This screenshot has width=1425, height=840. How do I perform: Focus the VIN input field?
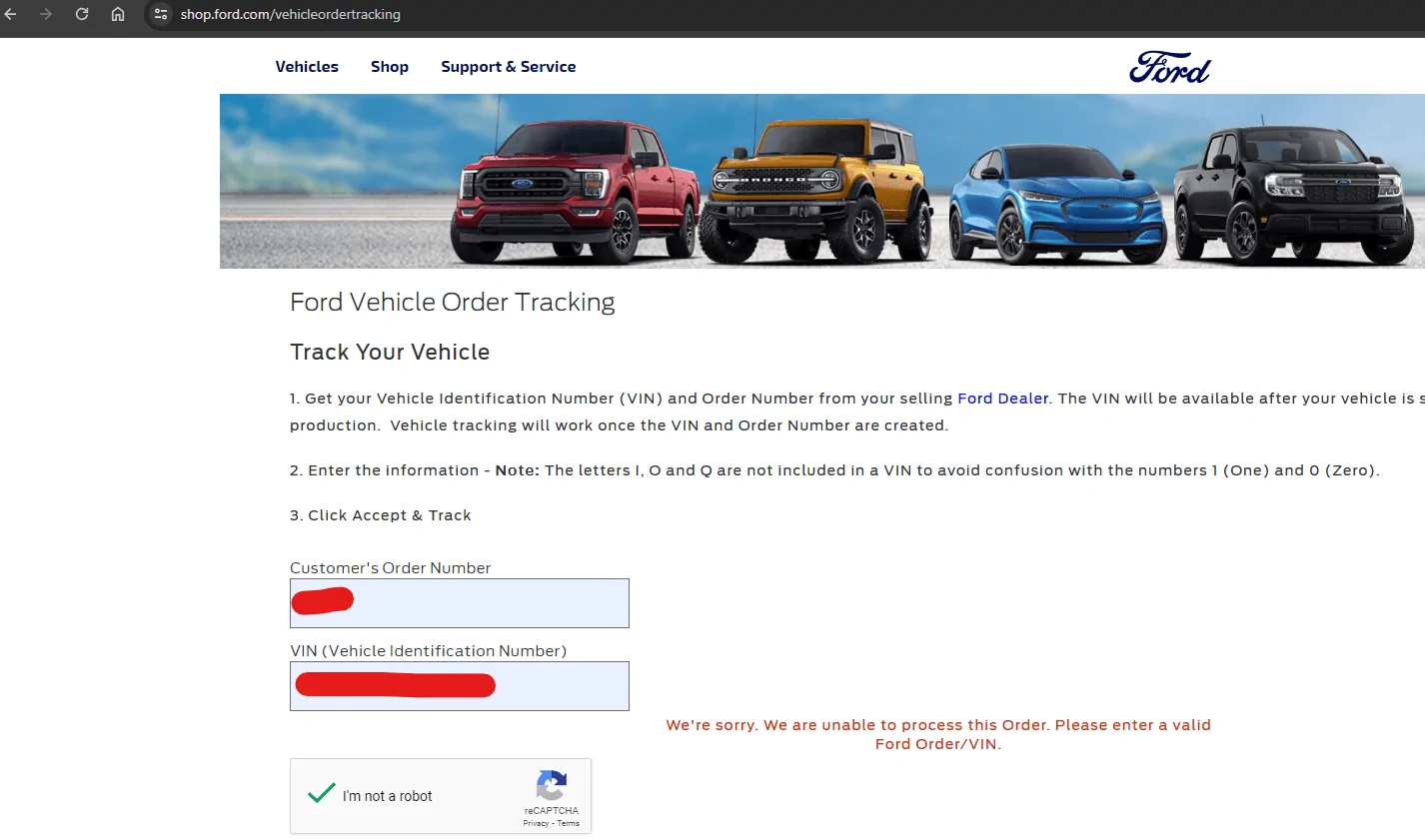click(460, 686)
